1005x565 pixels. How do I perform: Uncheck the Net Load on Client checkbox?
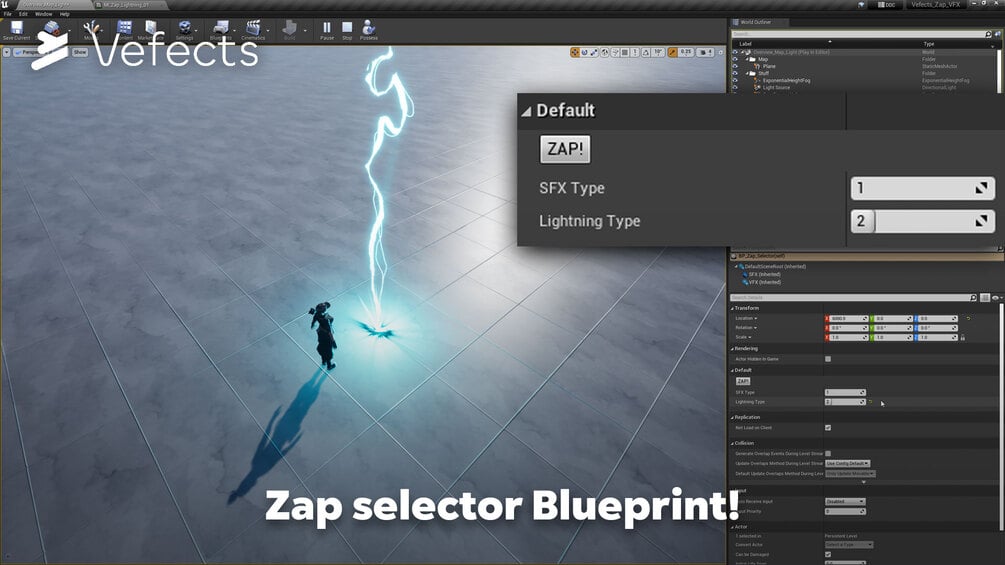pyautogui.click(x=828, y=427)
